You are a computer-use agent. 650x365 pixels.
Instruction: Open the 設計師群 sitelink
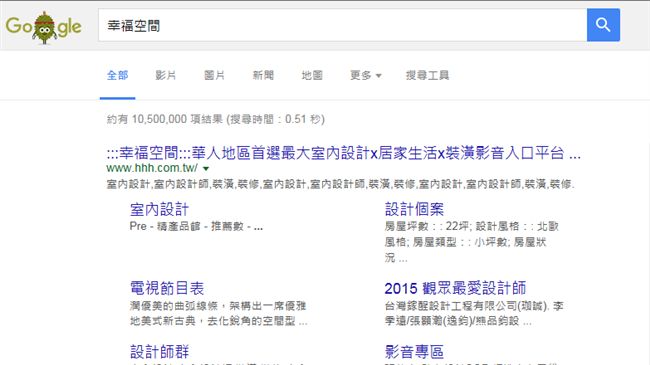click(x=160, y=352)
